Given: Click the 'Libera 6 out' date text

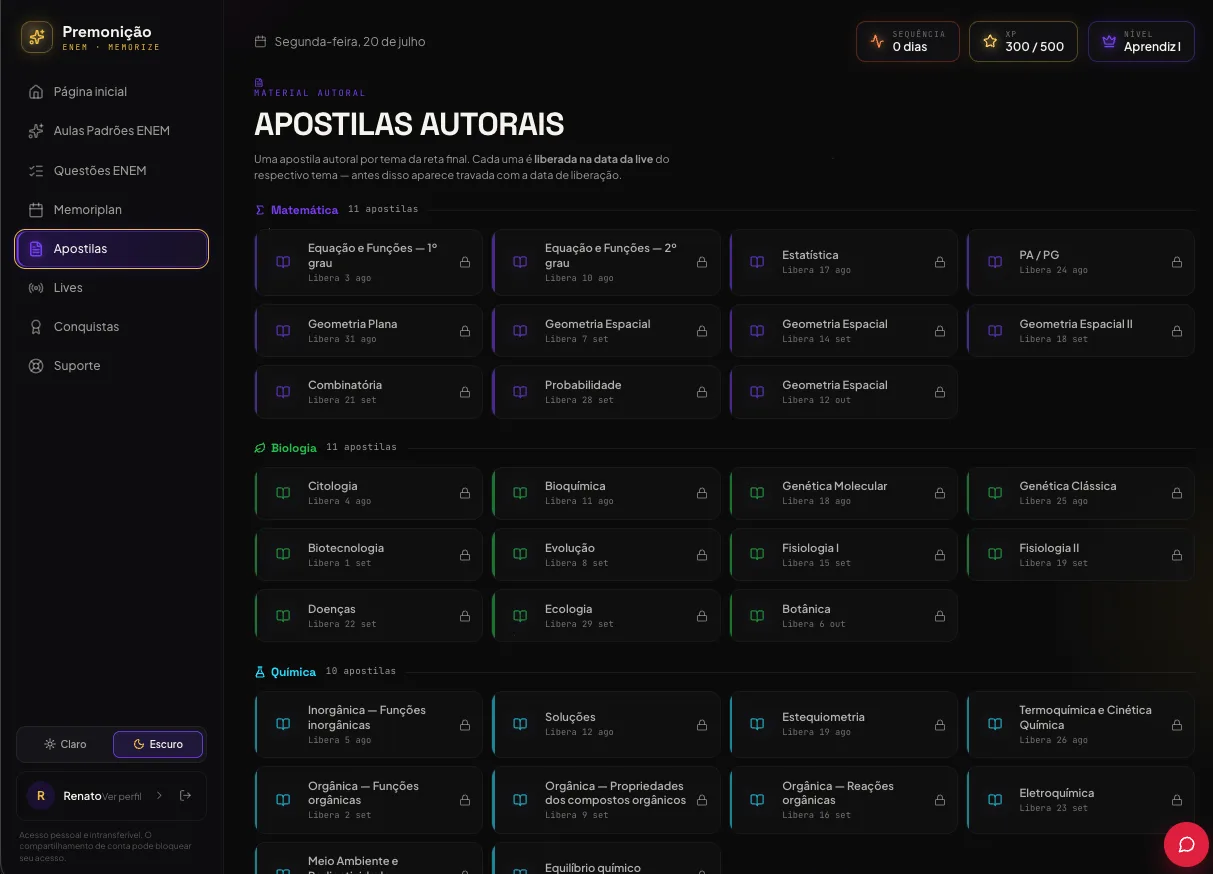Looking at the screenshot, I should tap(813, 624).
